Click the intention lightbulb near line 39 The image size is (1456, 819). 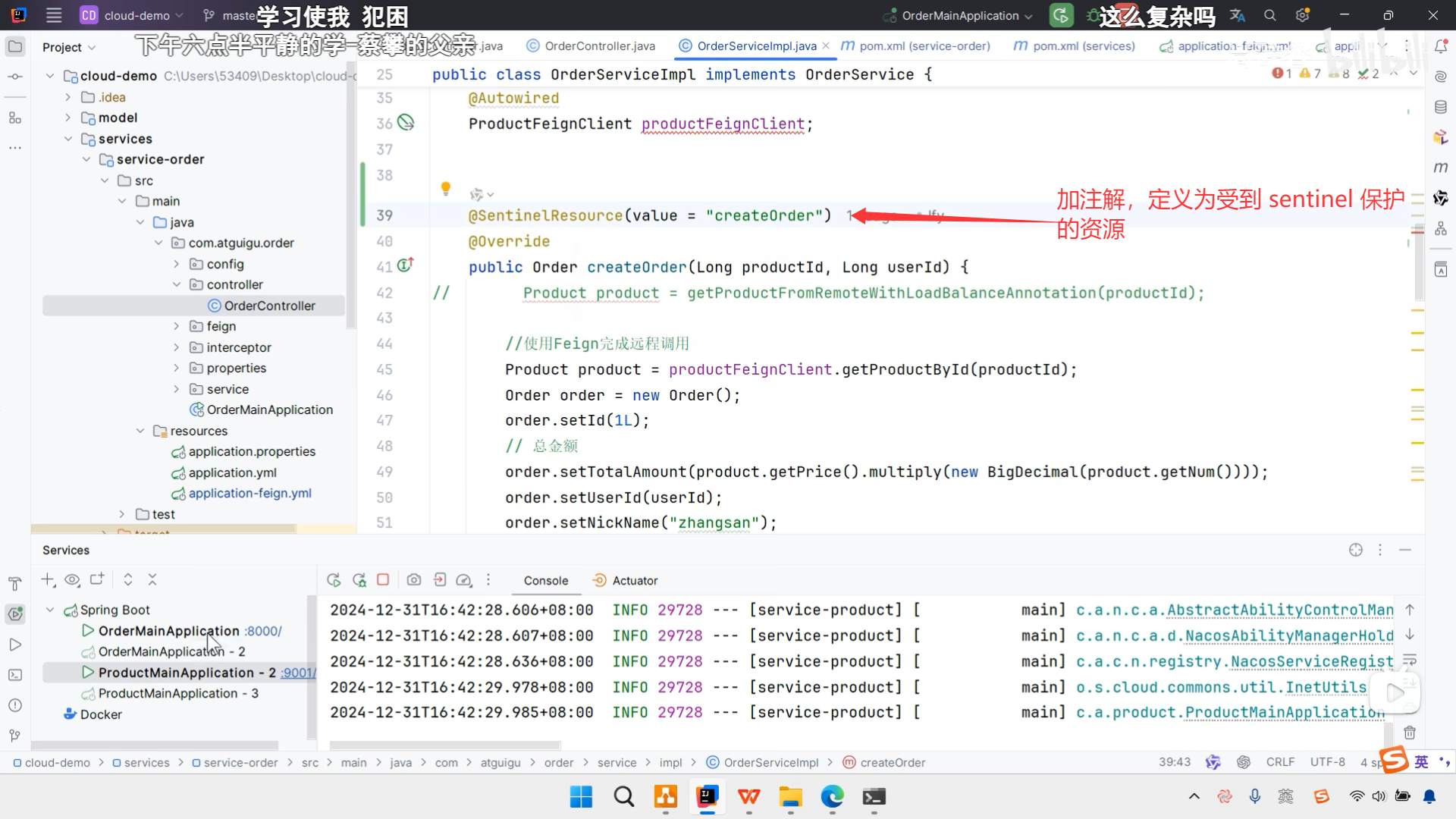point(446,187)
